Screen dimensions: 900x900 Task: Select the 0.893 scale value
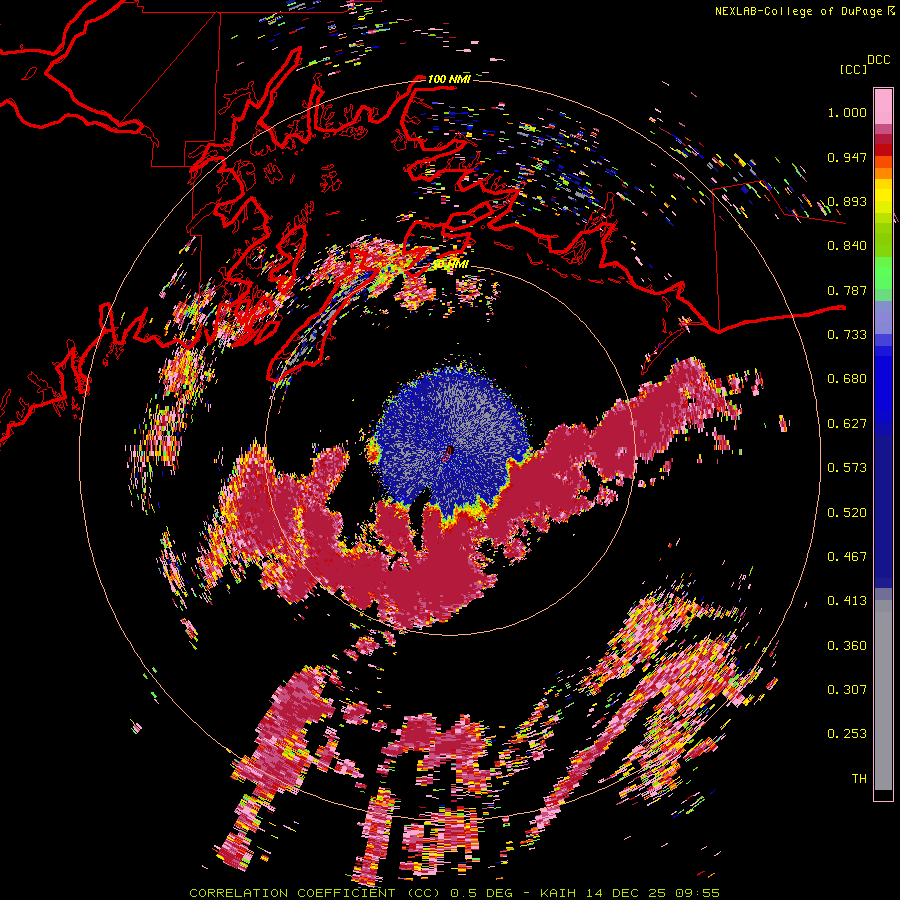[847, 201]
